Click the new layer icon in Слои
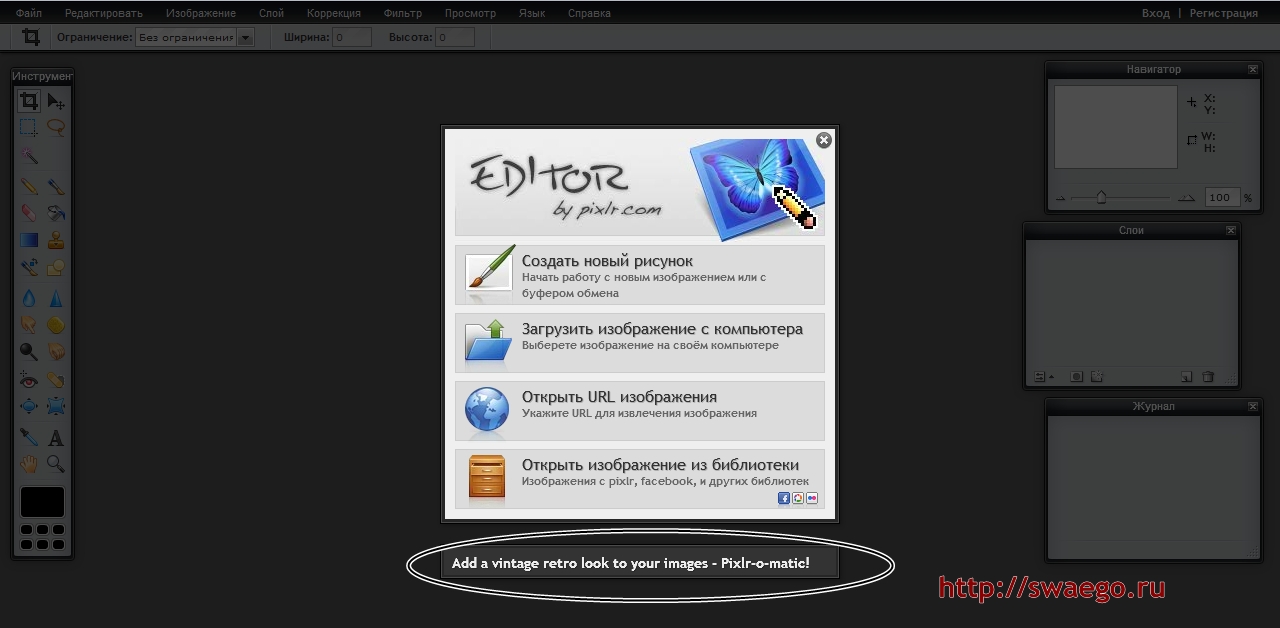 pyautogui.click(x=1187, y=377)
